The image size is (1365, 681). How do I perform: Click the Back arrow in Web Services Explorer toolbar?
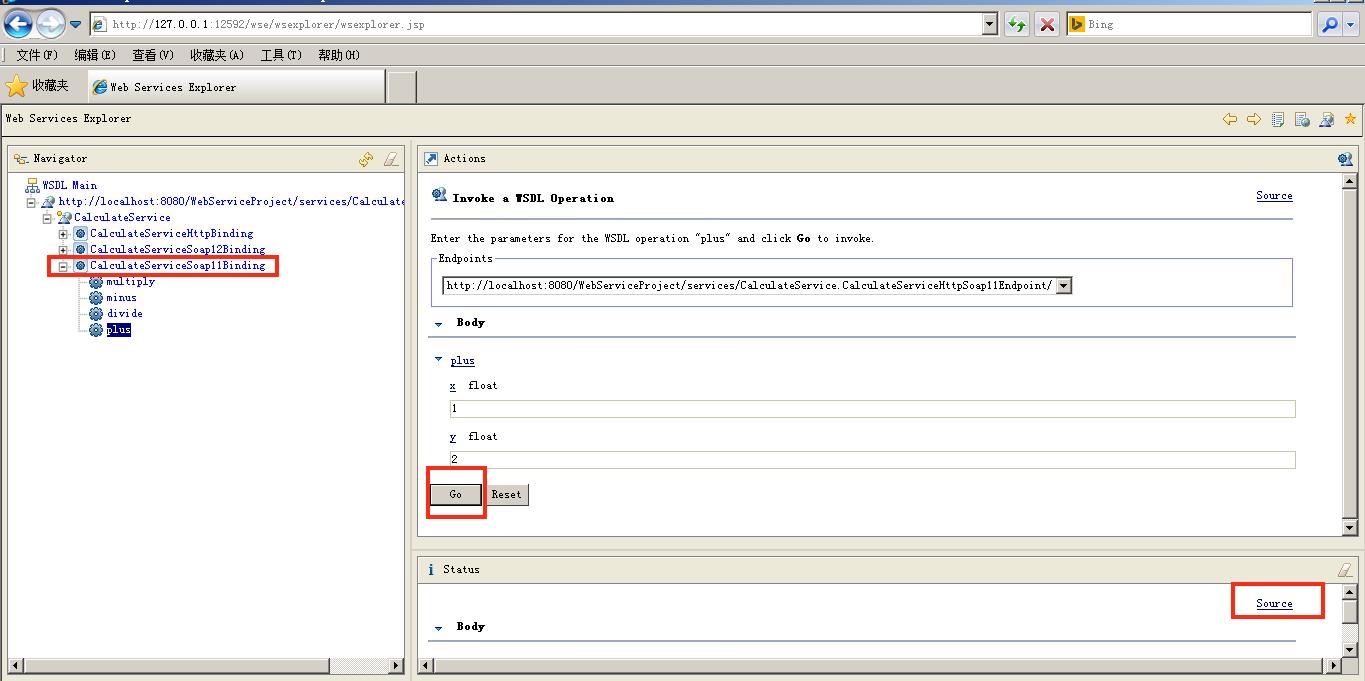[x=1230, y=119]
